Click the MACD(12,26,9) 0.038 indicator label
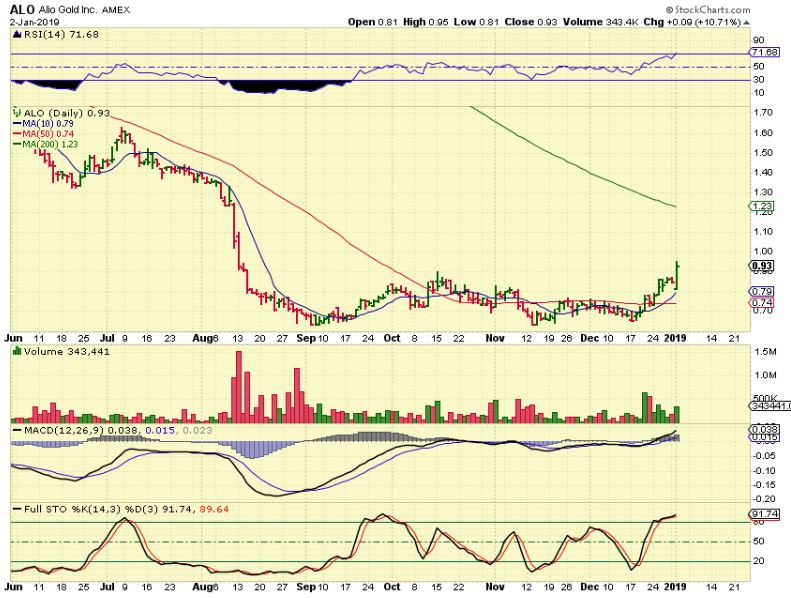The width and height of the screenshot is (791, 598). pos(83,430)
